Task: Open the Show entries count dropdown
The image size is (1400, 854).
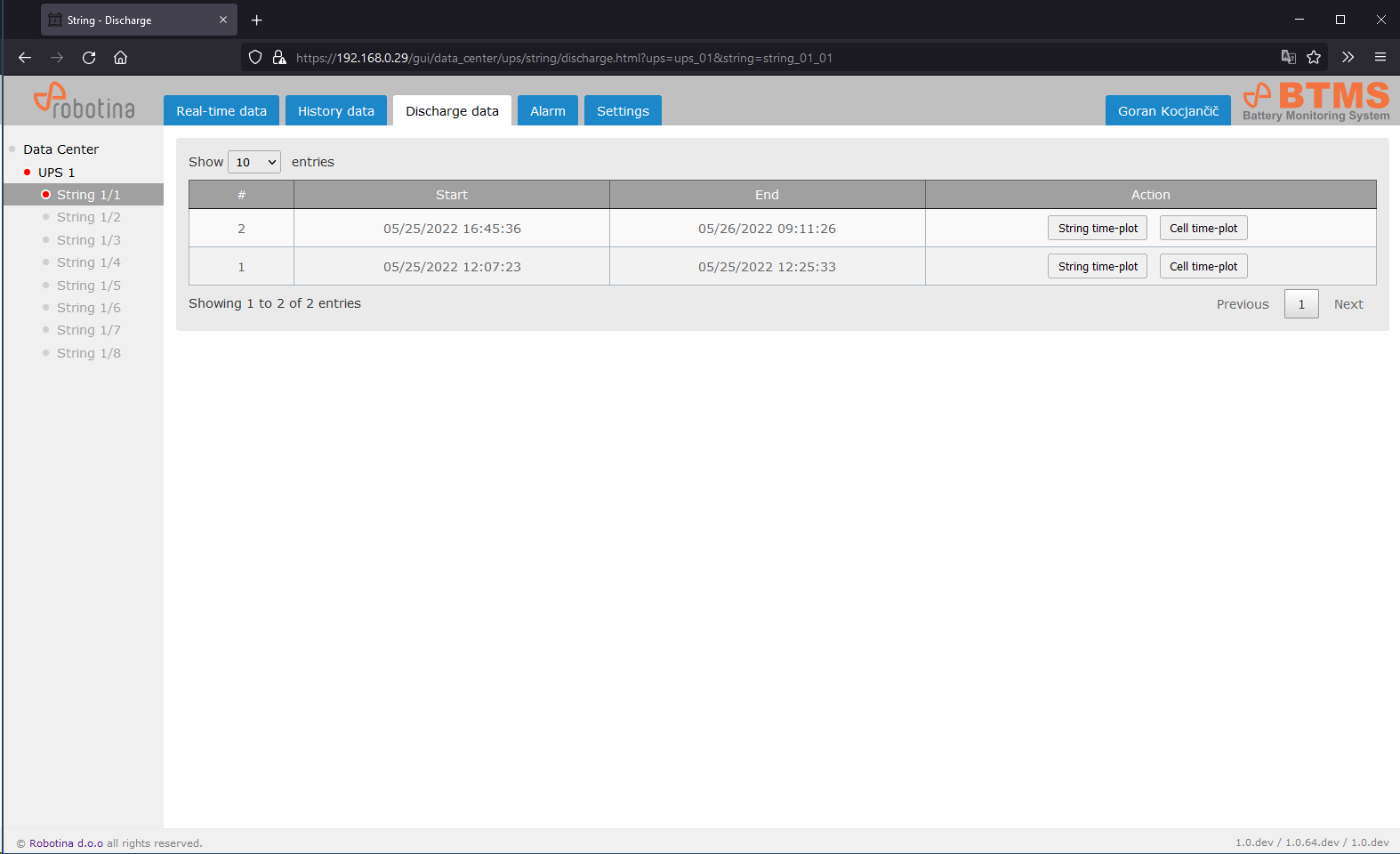Action: [254, 162]
